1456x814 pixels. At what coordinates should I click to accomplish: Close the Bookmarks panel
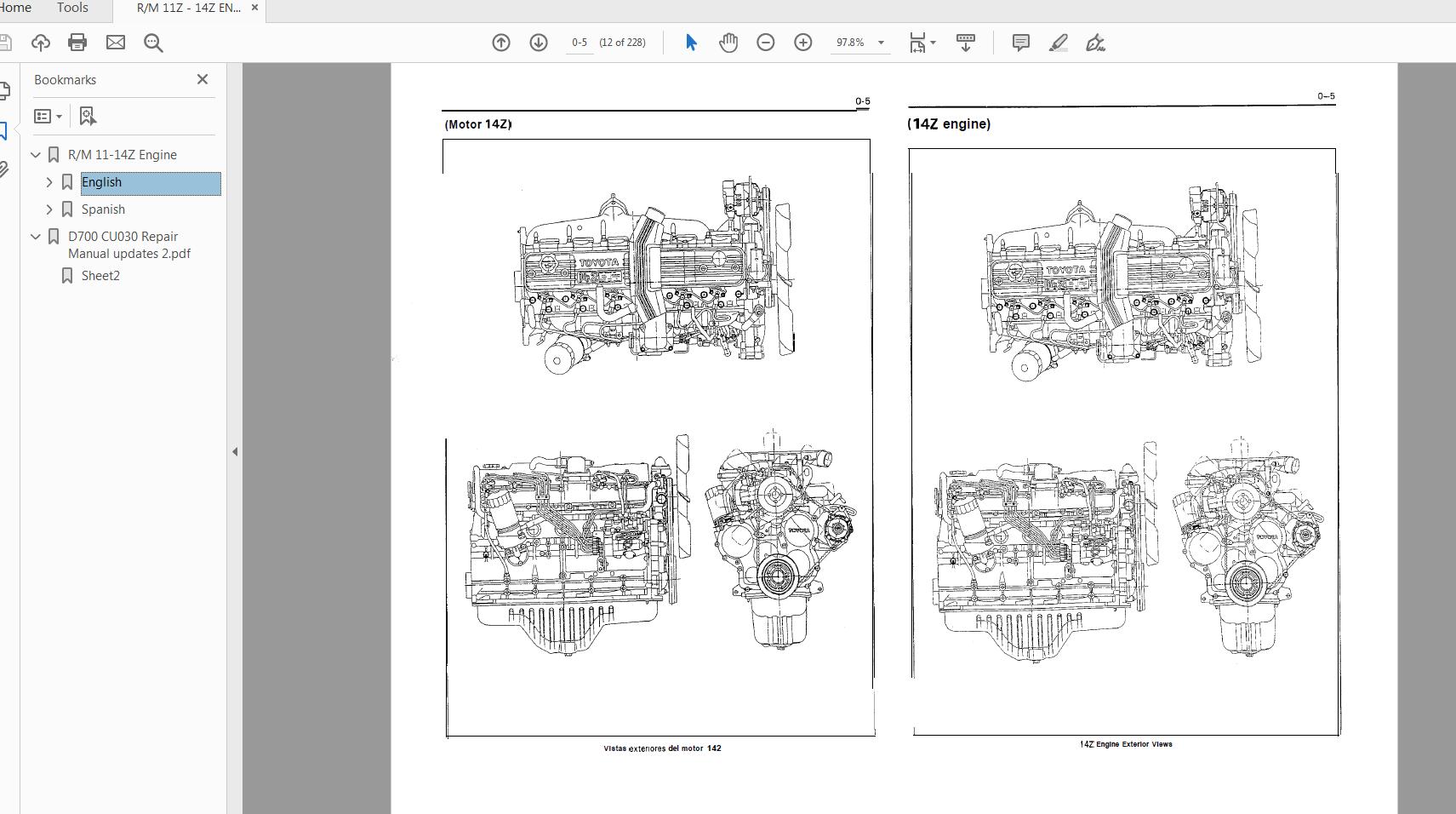(x=203, y=79)
